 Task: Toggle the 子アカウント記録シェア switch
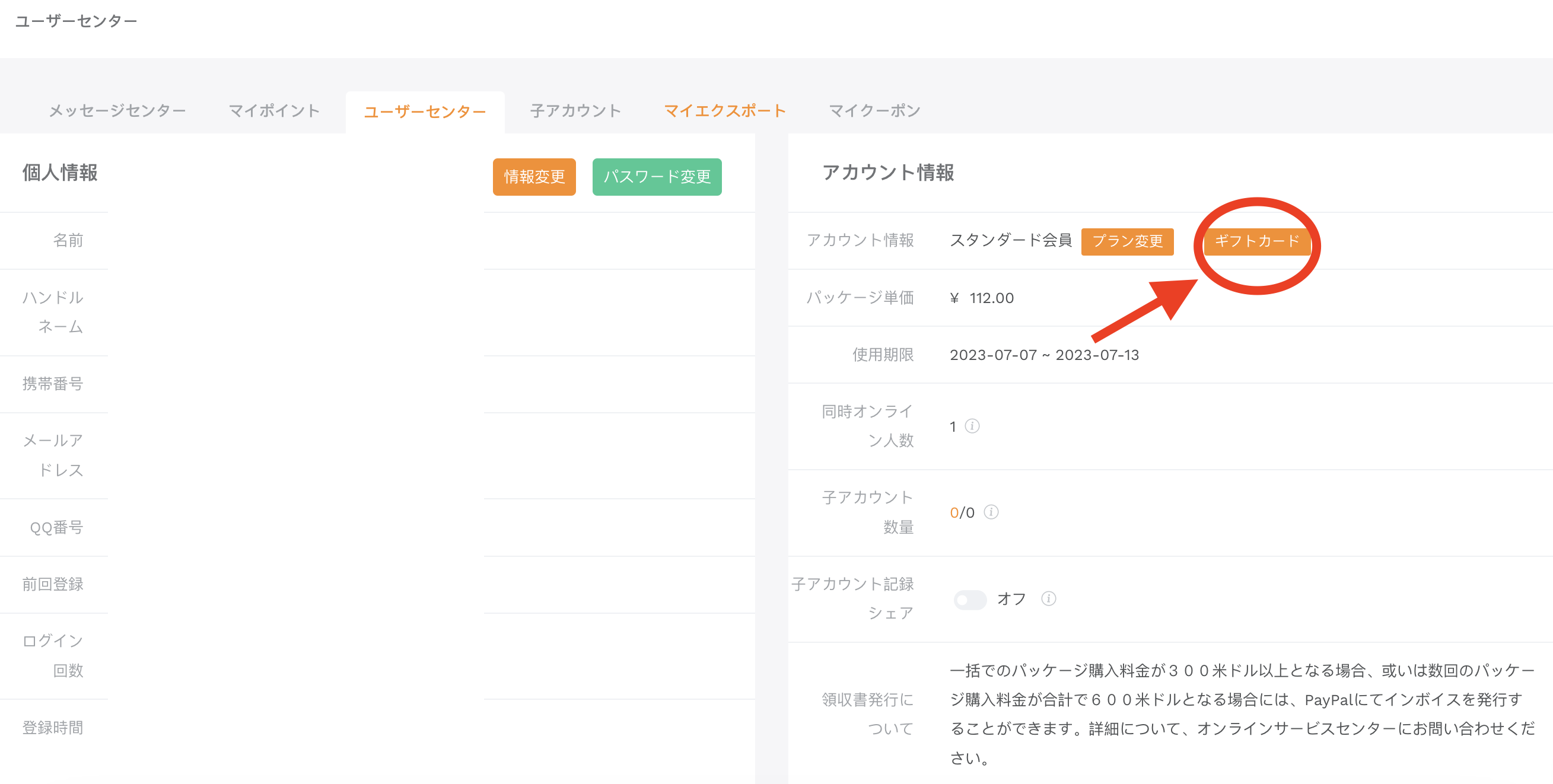pyautogui.click(x=969, y=600)
